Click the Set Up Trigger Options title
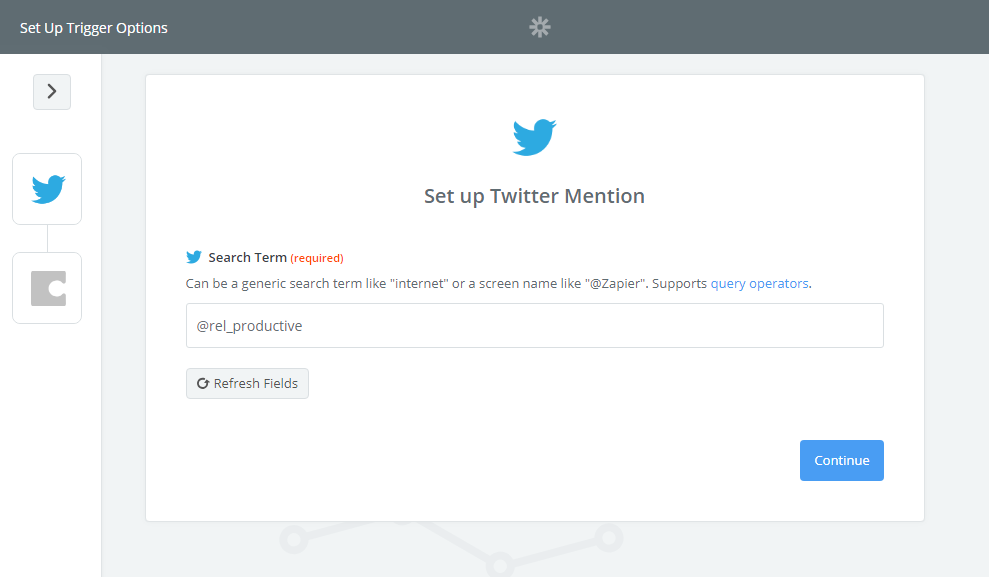This screenshot has width=989, height=577. tap(94, 28)
